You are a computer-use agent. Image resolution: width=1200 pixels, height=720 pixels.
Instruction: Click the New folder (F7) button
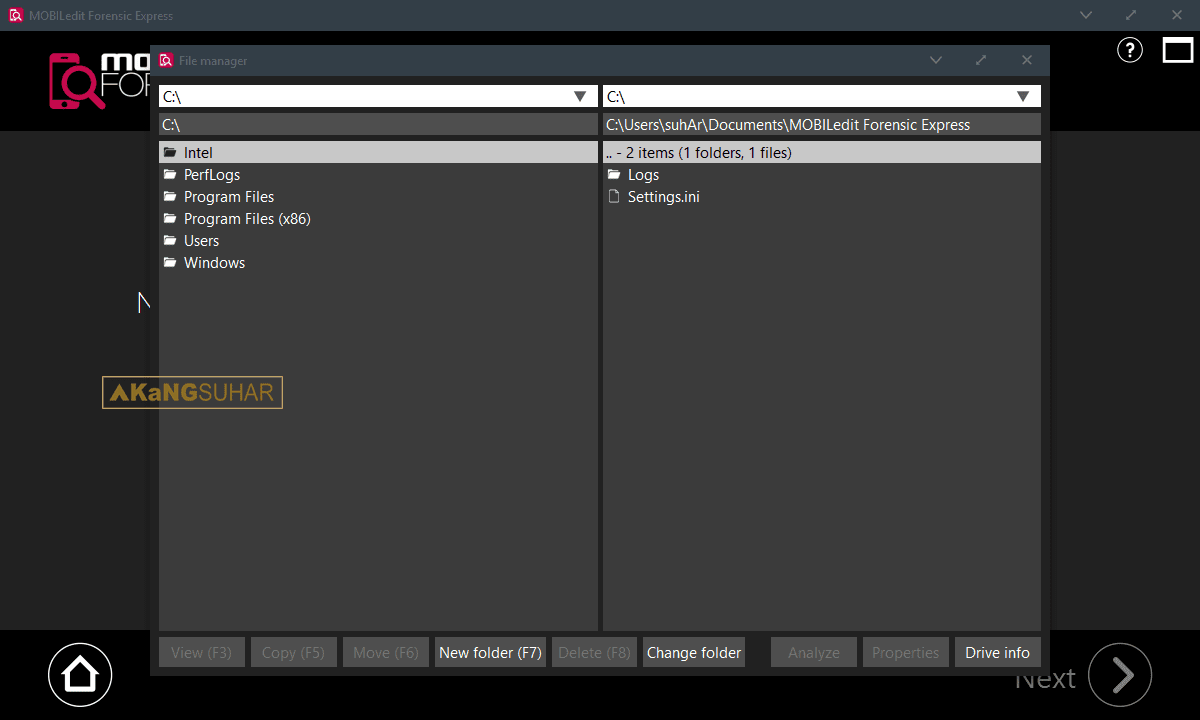coord(490,652)
